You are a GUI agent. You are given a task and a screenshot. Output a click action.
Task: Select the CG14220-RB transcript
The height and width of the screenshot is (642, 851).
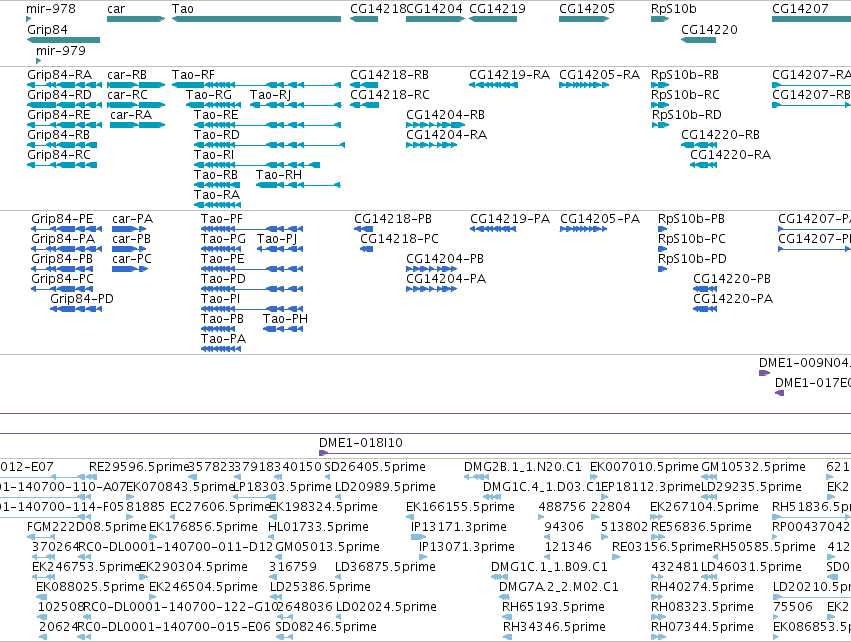click(699, 145)
